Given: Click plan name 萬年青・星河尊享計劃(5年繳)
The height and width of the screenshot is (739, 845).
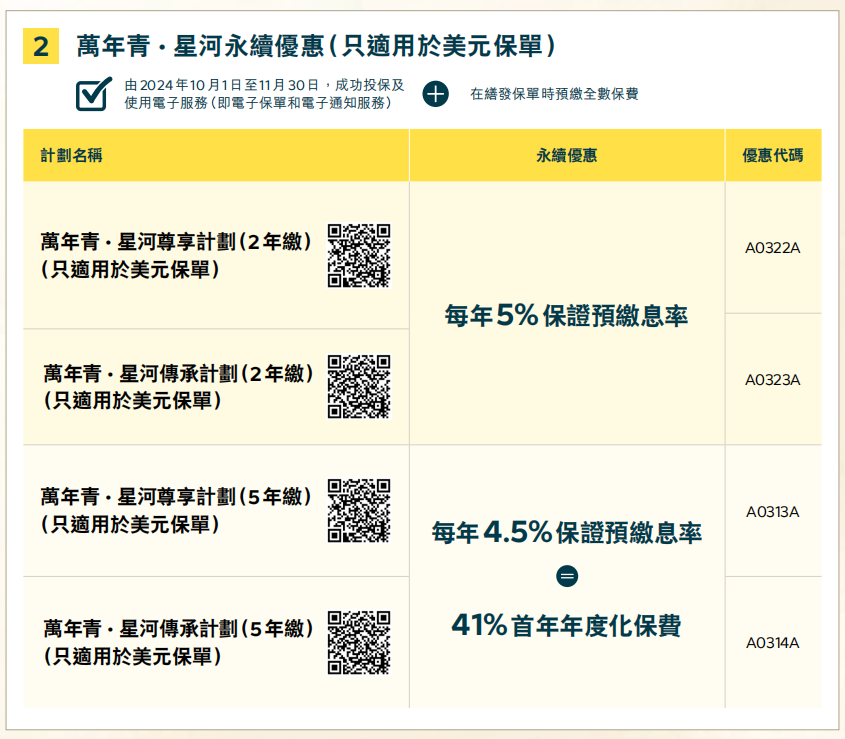Looking at the screenshot, I should click(x=176, y=496).
